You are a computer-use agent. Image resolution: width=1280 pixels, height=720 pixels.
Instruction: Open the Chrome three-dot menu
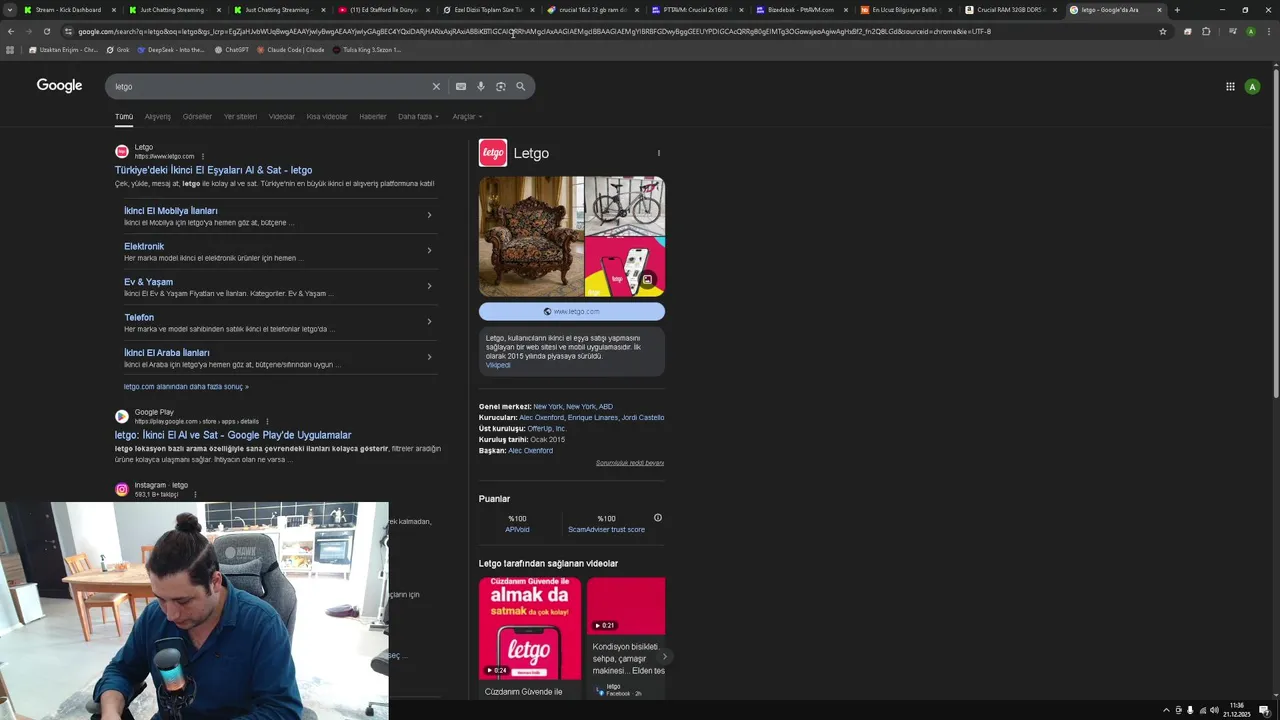(x=1268, y=31)
